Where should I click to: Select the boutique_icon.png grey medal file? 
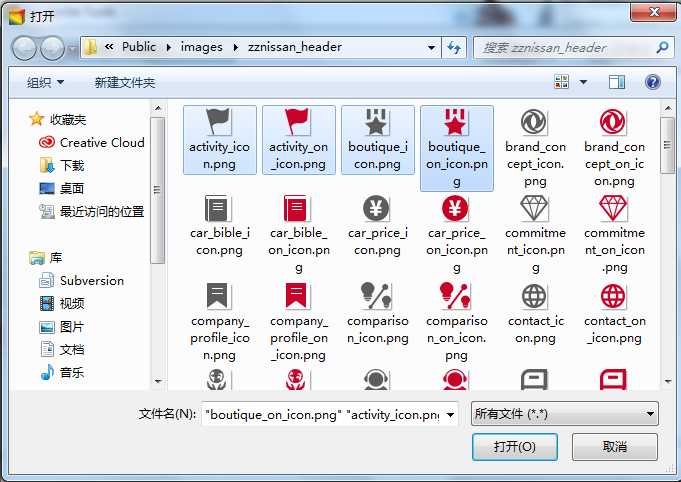coord(377,140)
